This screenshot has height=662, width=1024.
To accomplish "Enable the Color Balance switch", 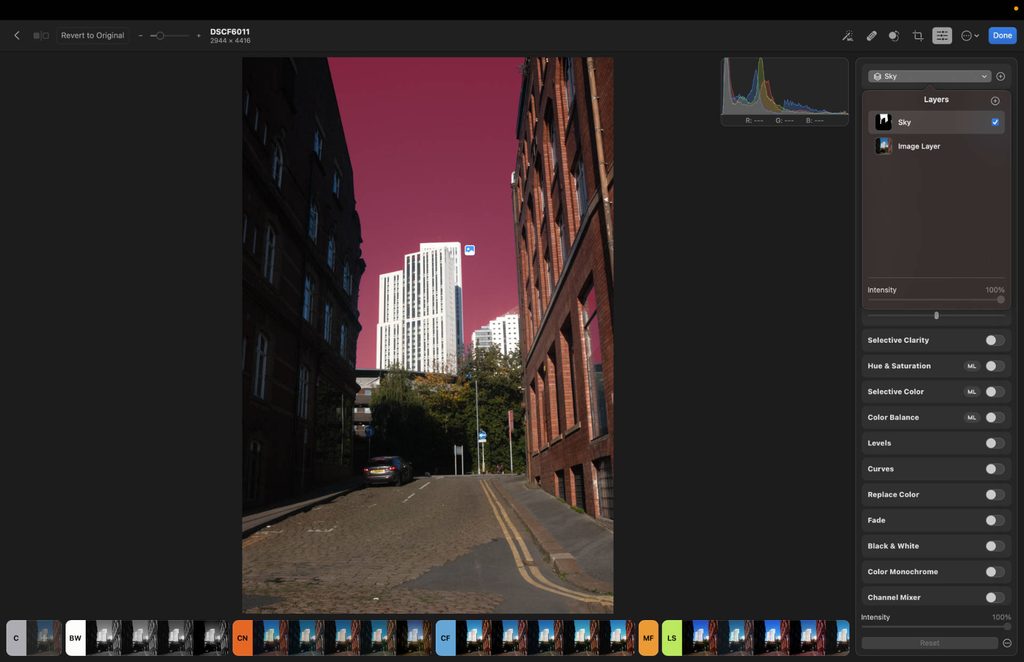I will 995,417.
